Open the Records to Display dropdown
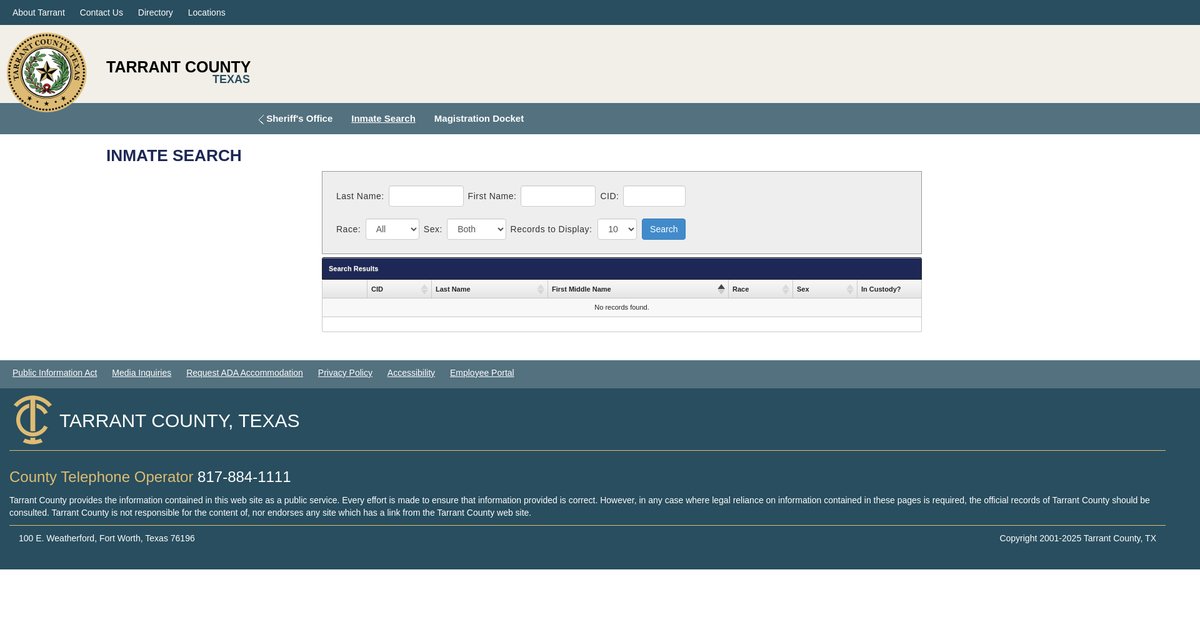This screenshot has width=1200, height=620. point(617,229)
